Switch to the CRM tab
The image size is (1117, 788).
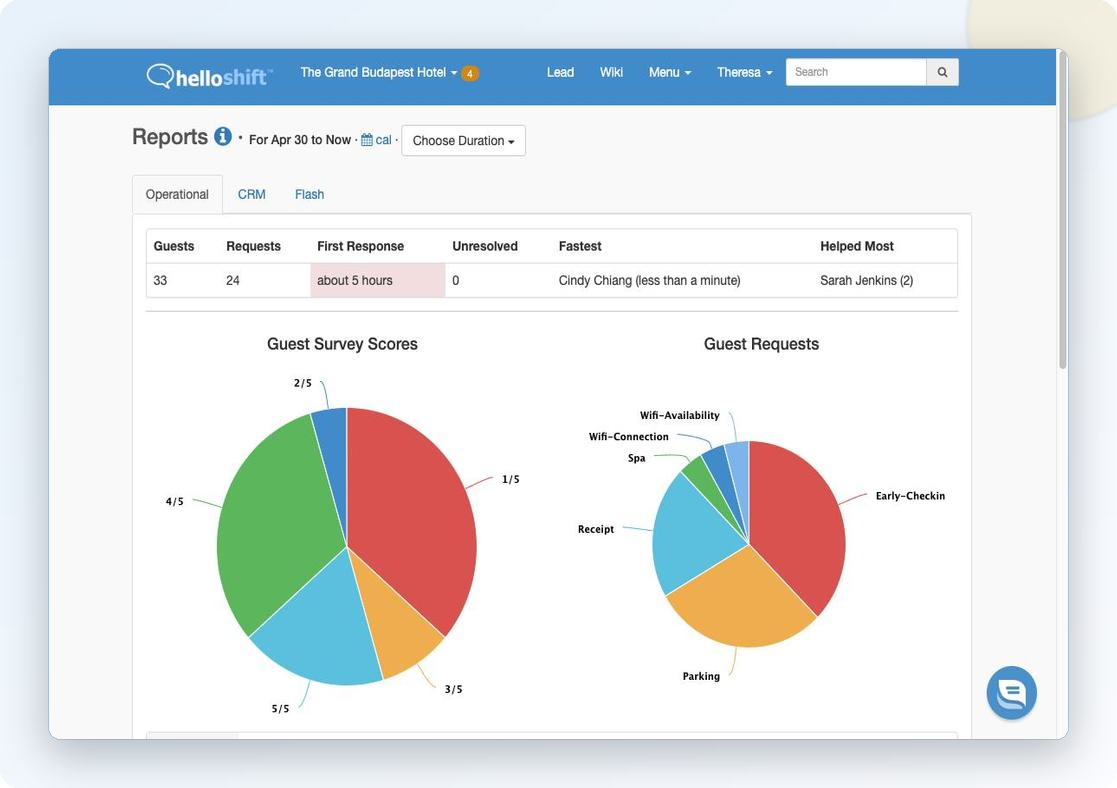click(x=251, y=195)
